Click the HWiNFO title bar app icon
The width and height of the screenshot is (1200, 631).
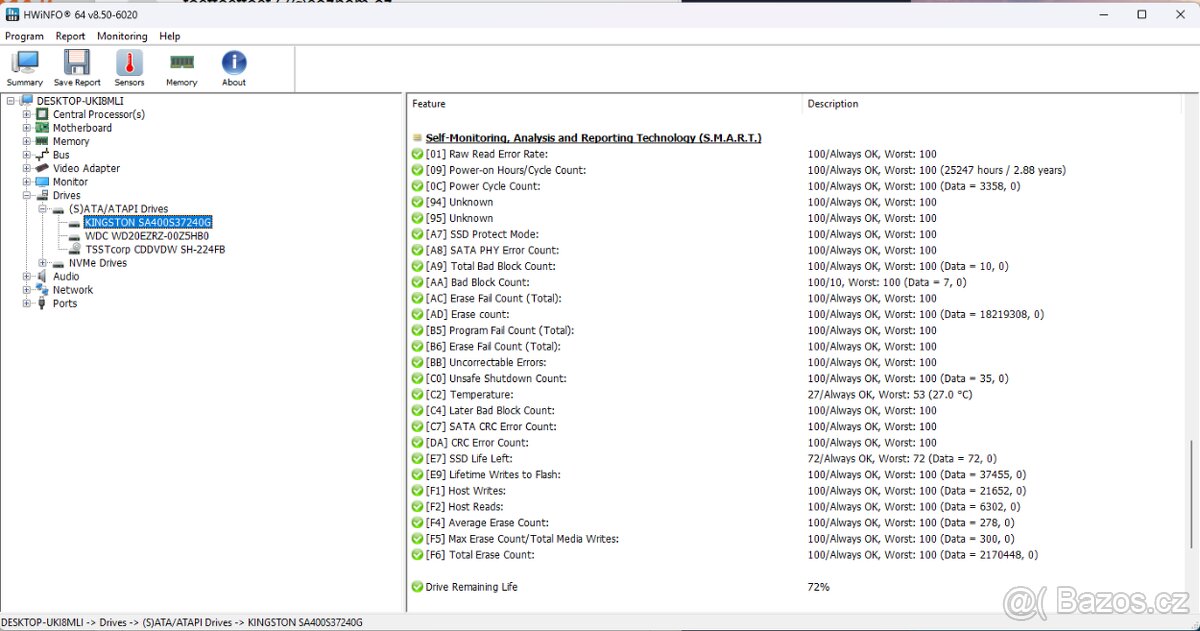(x=11, y=15)
